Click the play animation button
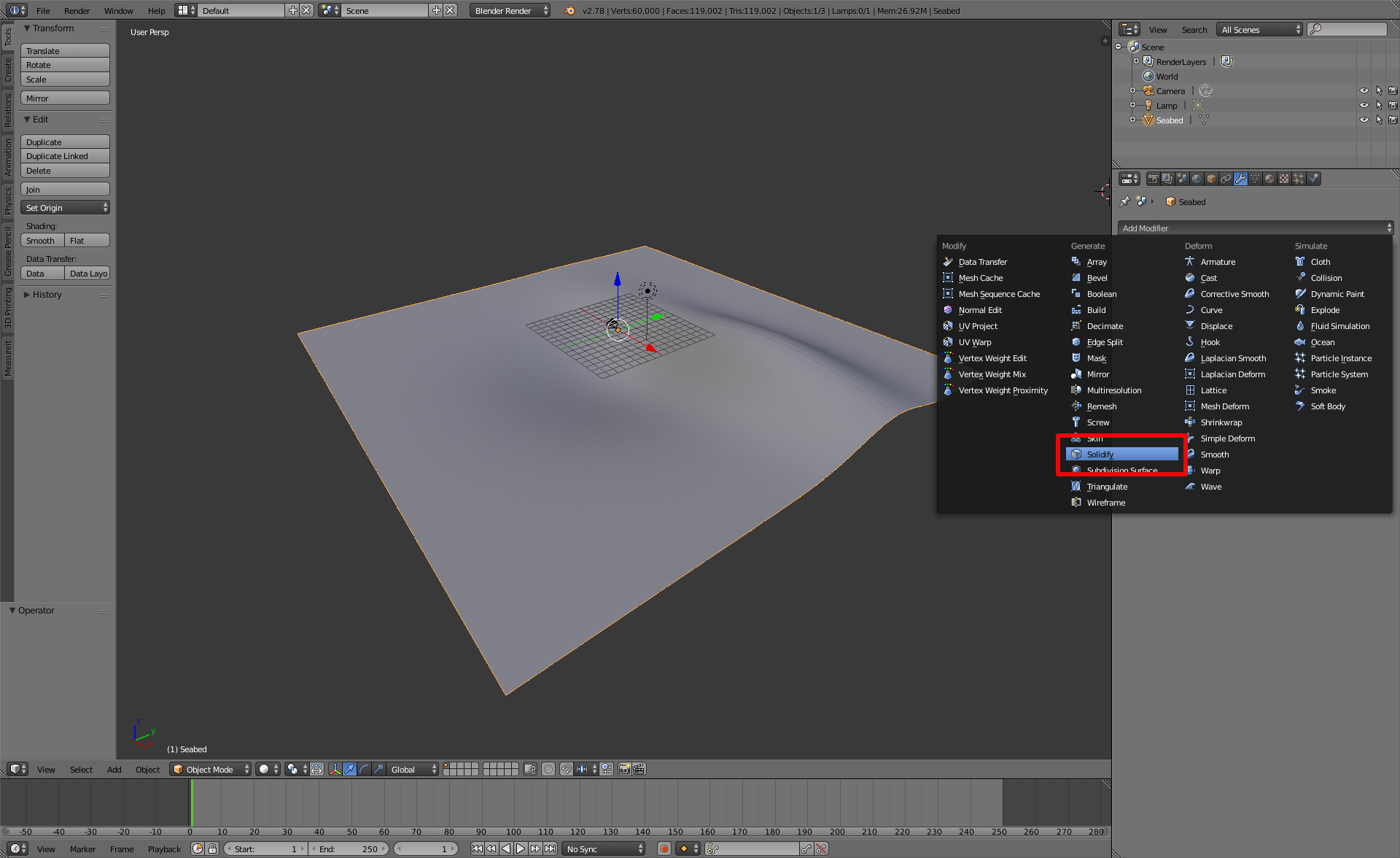Viewport: 1400px width, 858px height. [x=521, y=849]
